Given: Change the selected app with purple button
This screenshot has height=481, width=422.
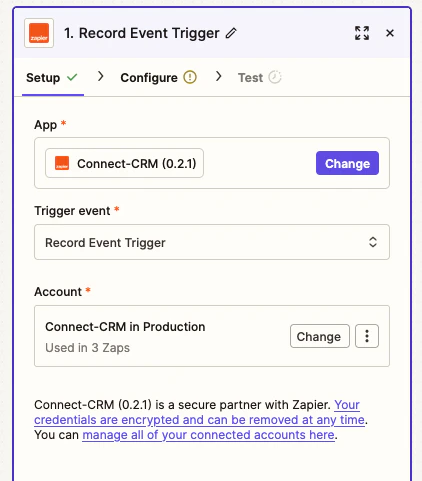Looking at the screenshot, I should click(347, 163).
